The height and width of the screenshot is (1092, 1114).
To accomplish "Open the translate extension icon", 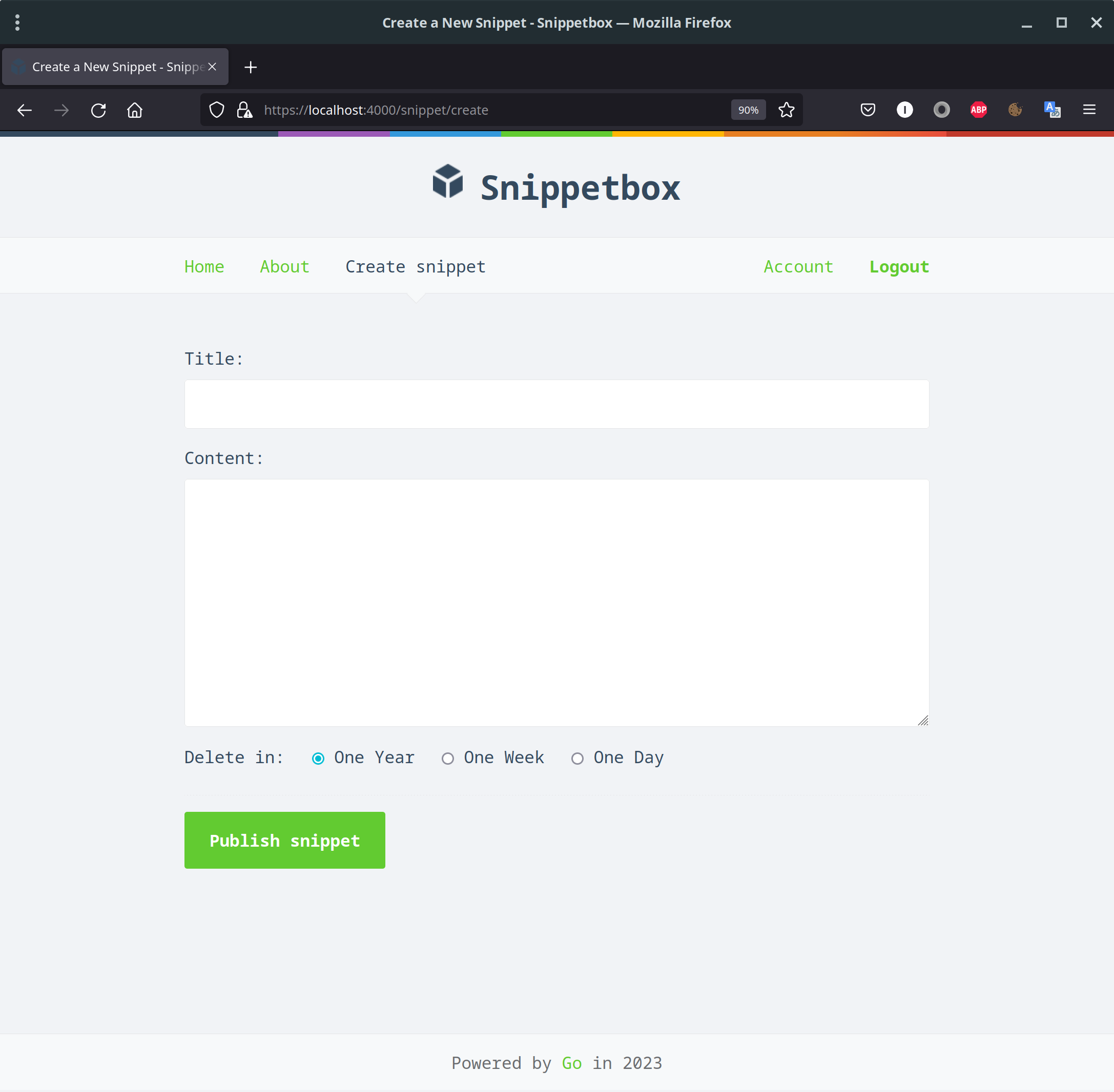I will [x=1052, y=110].
